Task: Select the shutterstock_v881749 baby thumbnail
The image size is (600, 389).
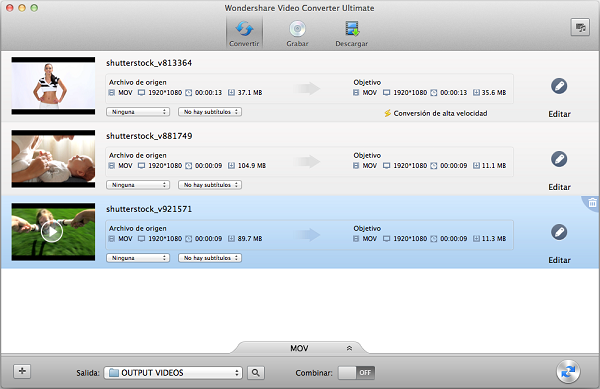Action: pos(53,159)
